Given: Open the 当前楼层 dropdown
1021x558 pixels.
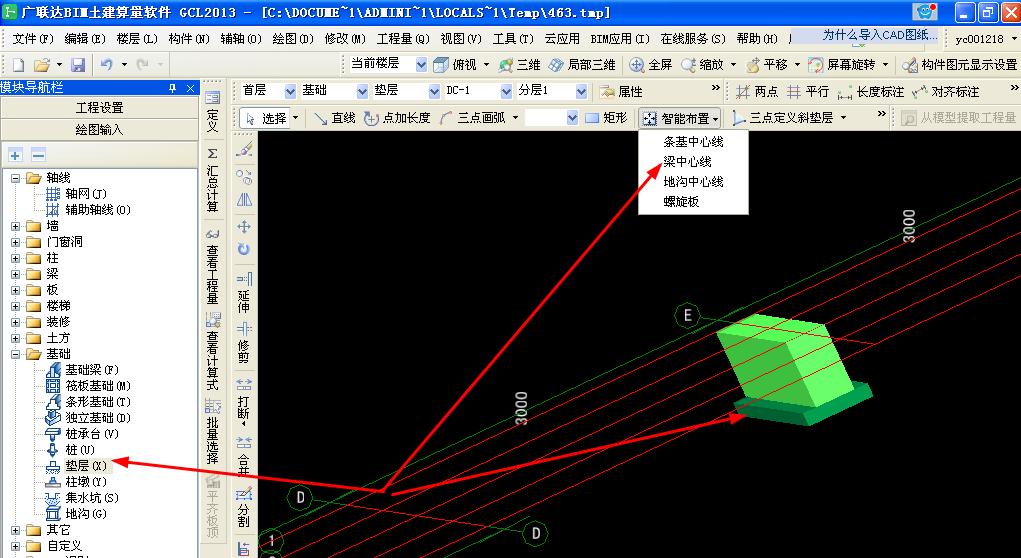Looking at the screenshot, I should click(421, 64).
